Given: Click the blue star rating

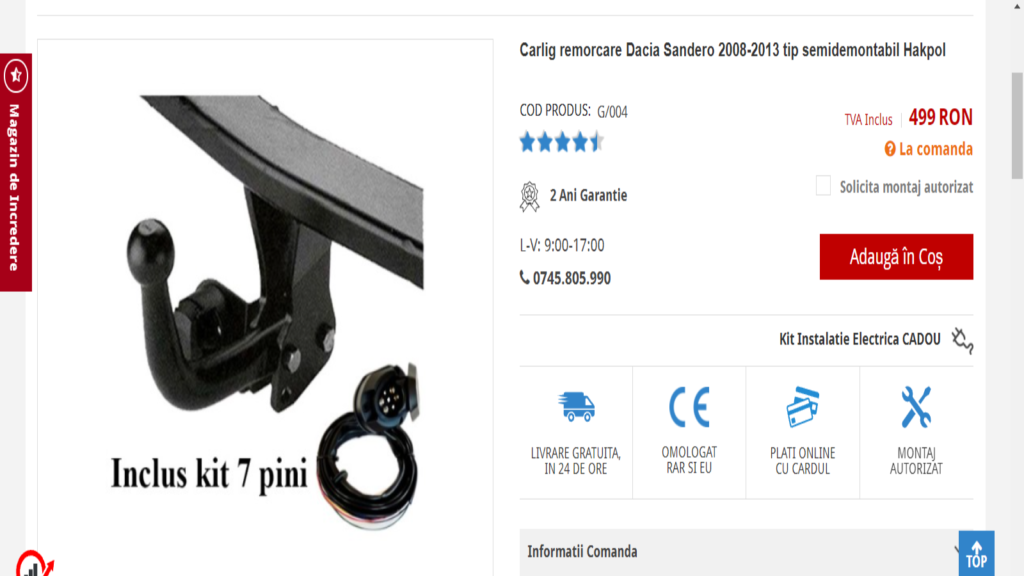Looking at the screenshot, I should [x=562, y=142].
